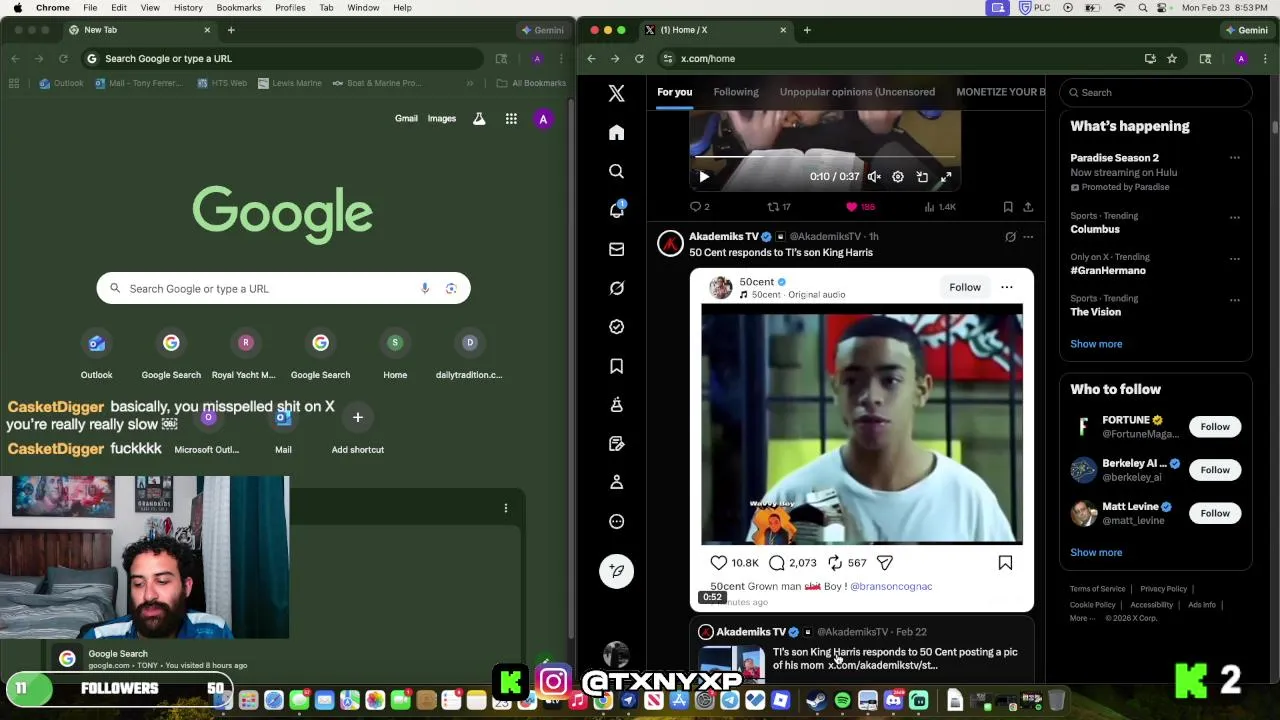Like the embedded Instagram post heart
This screenshot has height=720, width=1280.
[718, 563]
